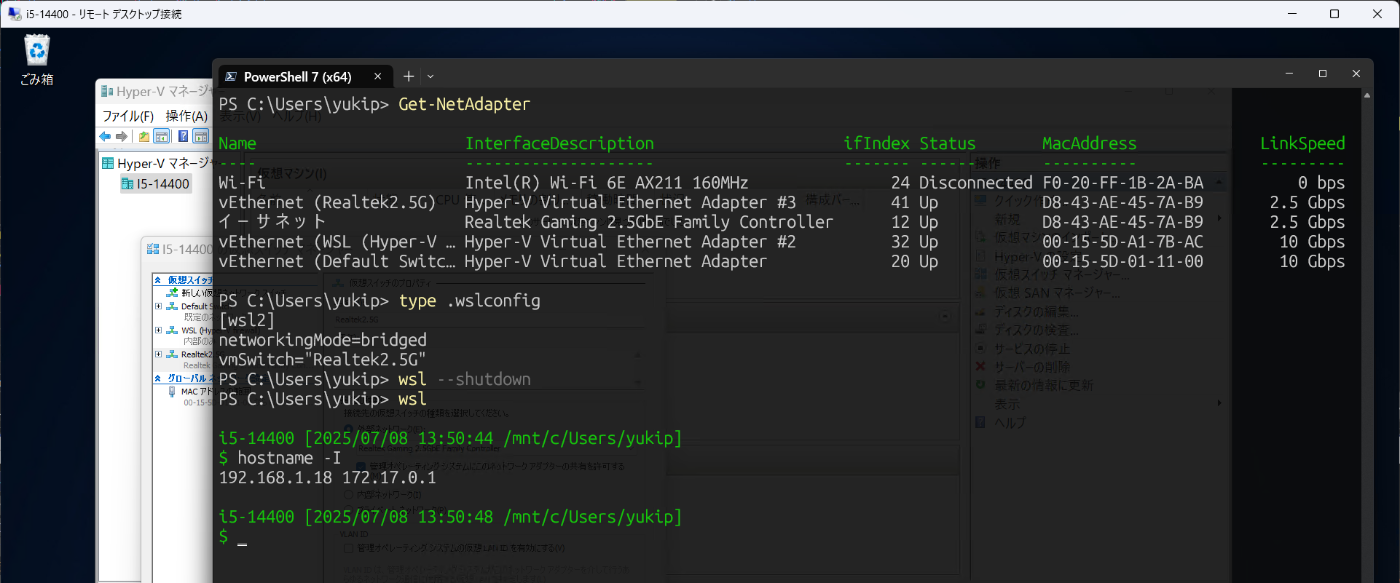
Task: Click the Forward arrow in Hyper-V Manager toolbar
Action: (122, 136)
